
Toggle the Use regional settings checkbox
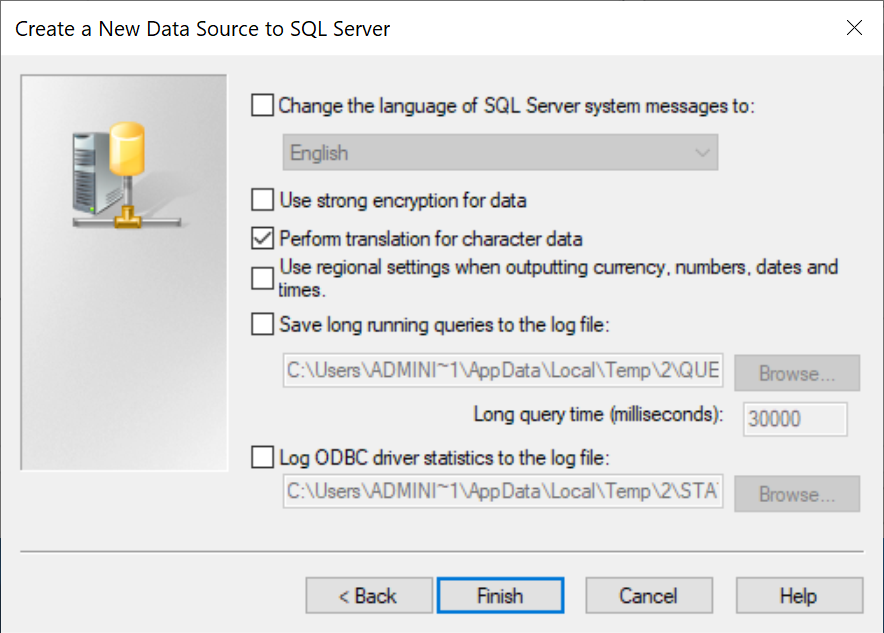[262, 278]
